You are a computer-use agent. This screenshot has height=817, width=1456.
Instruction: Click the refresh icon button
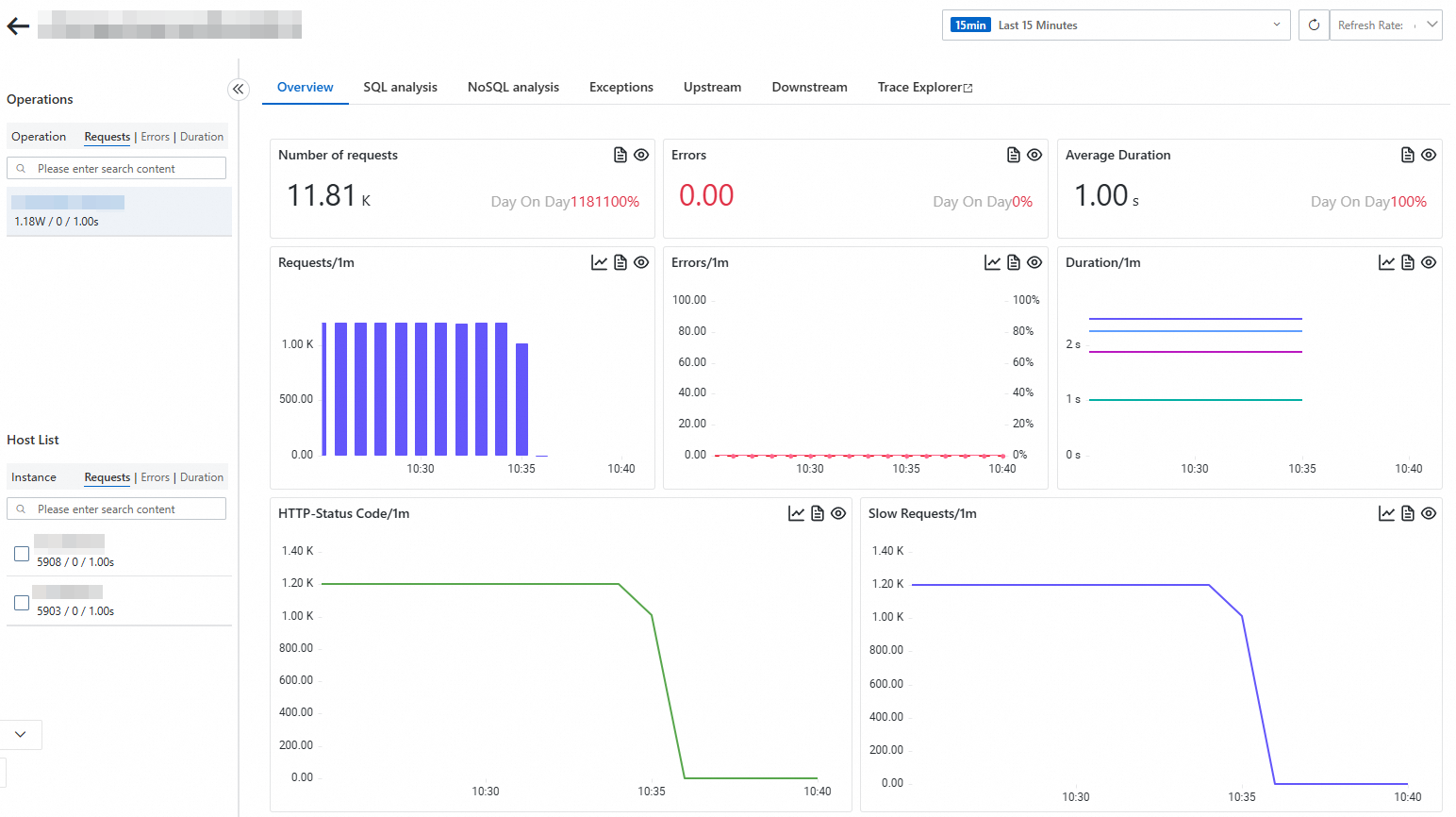click(x=1314, y=25)
